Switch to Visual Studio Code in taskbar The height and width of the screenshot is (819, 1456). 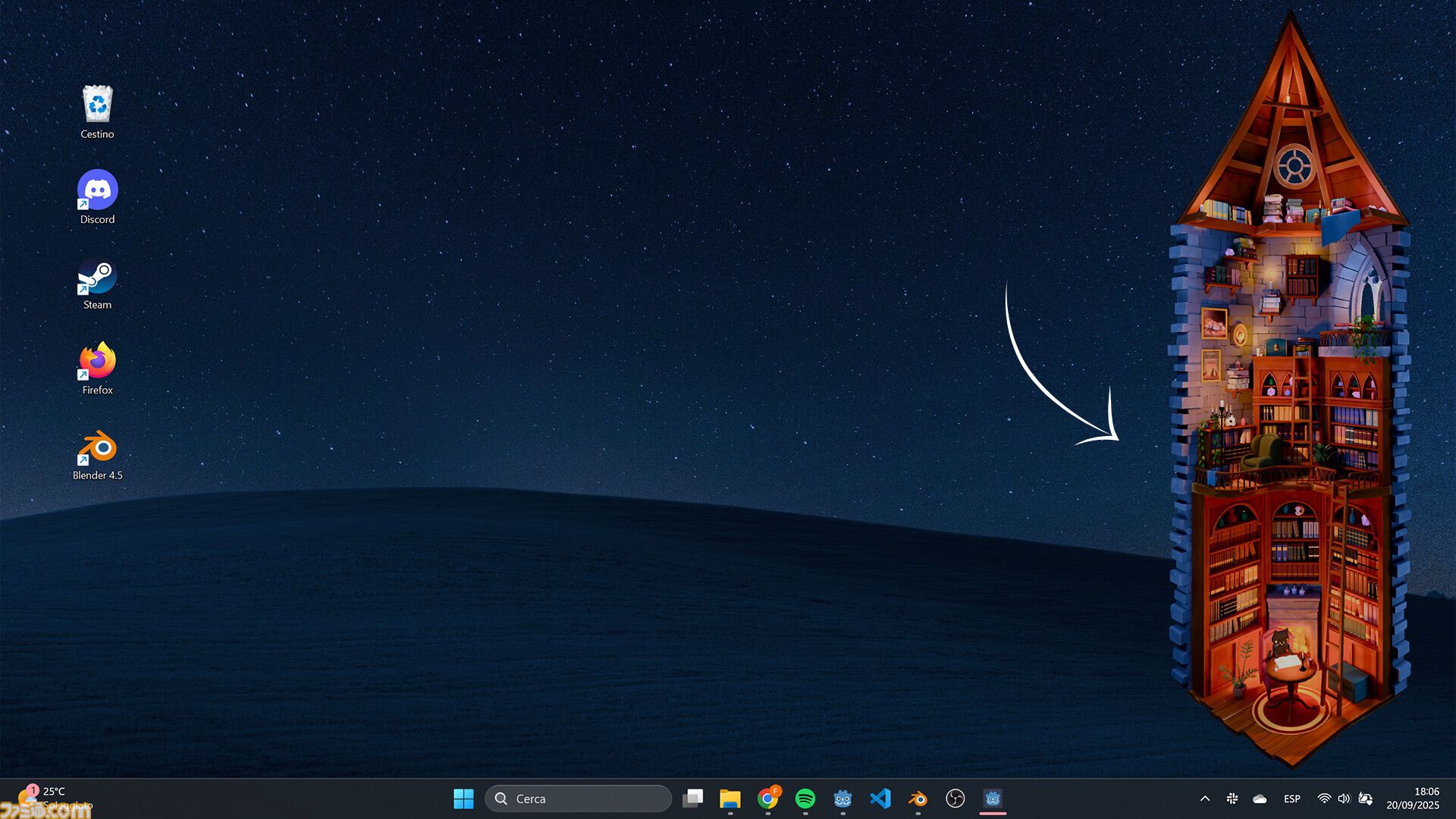point(880,799)
